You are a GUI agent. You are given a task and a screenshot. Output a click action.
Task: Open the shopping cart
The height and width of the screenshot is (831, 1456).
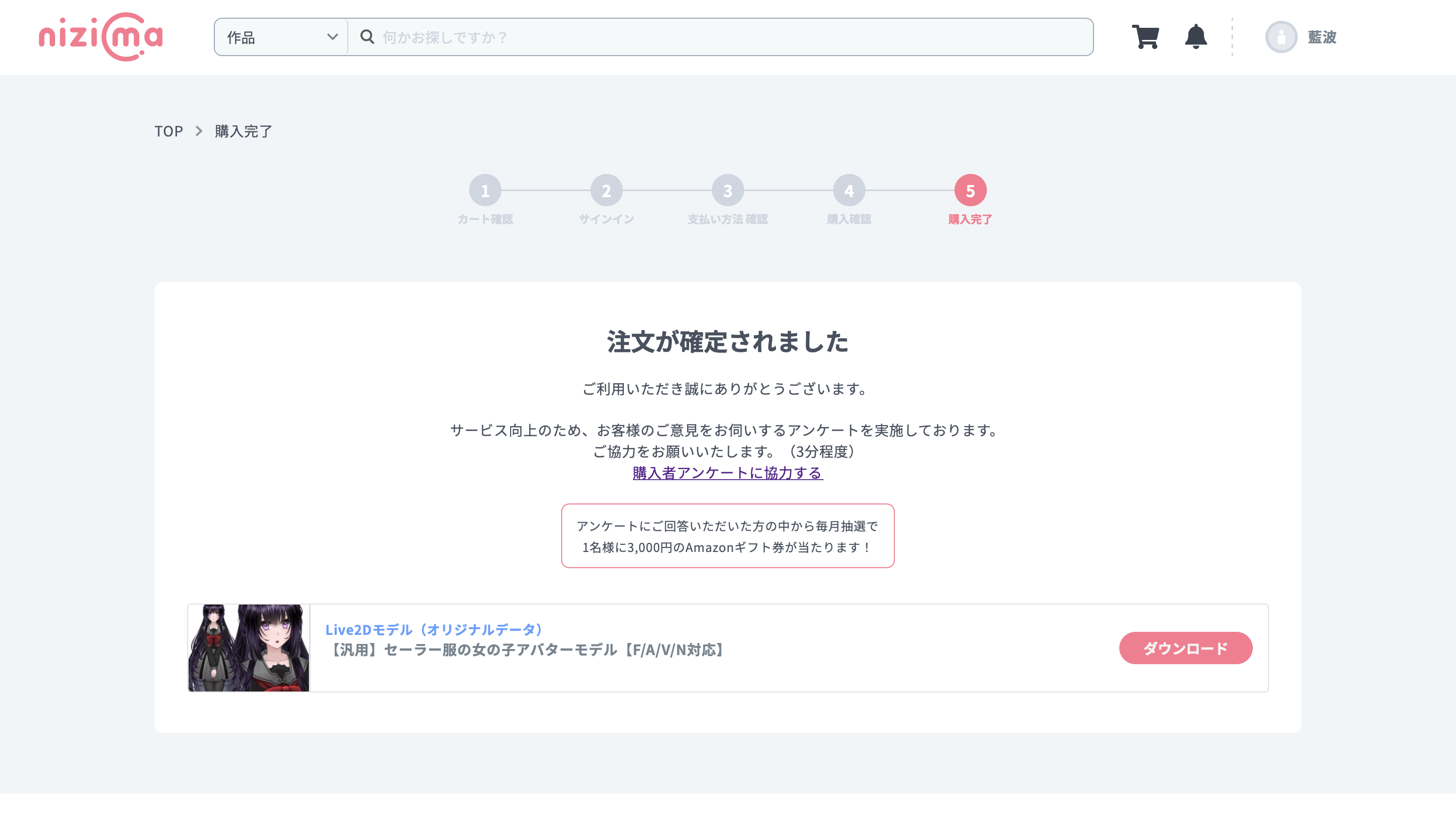coord(1146,36)
